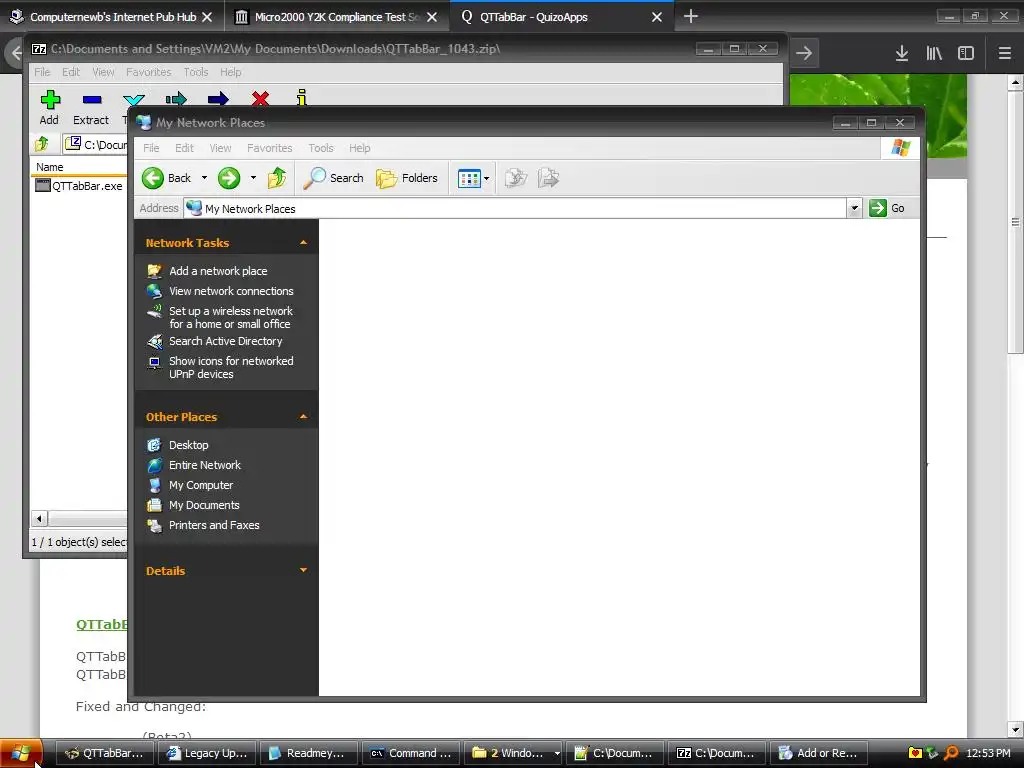This screenshot has height=768, width=1024.
Task: Switch to Command Prompt taskbar button
Action: coord(411,753)
